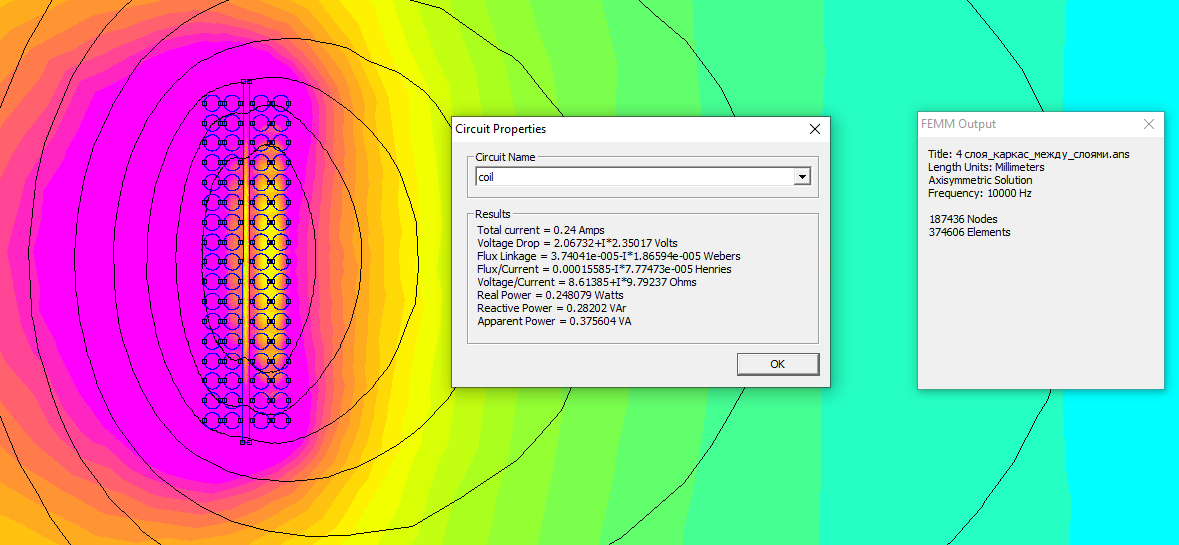Click 'Axisymmetric Solution' in FEMM Output
This screenshot has height=545, width=1179.
pyautogui.click(x=980, y=180)
